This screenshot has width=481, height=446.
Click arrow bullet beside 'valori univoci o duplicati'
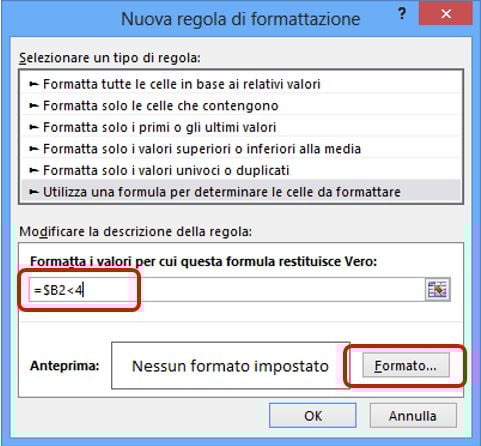(x=34, y=170)
